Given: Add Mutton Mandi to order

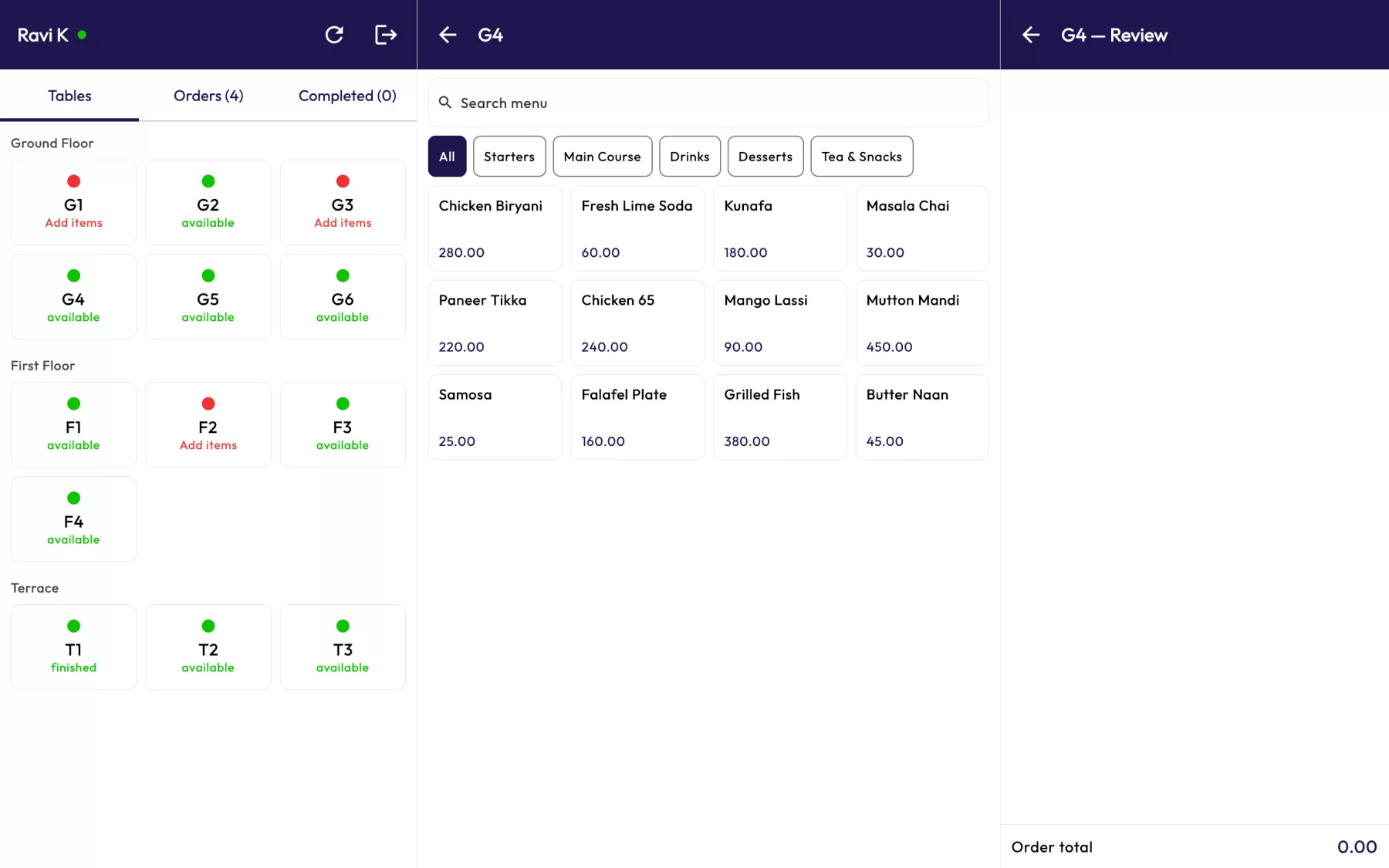Looking at the screenshot, I should [x=922, y=323].
